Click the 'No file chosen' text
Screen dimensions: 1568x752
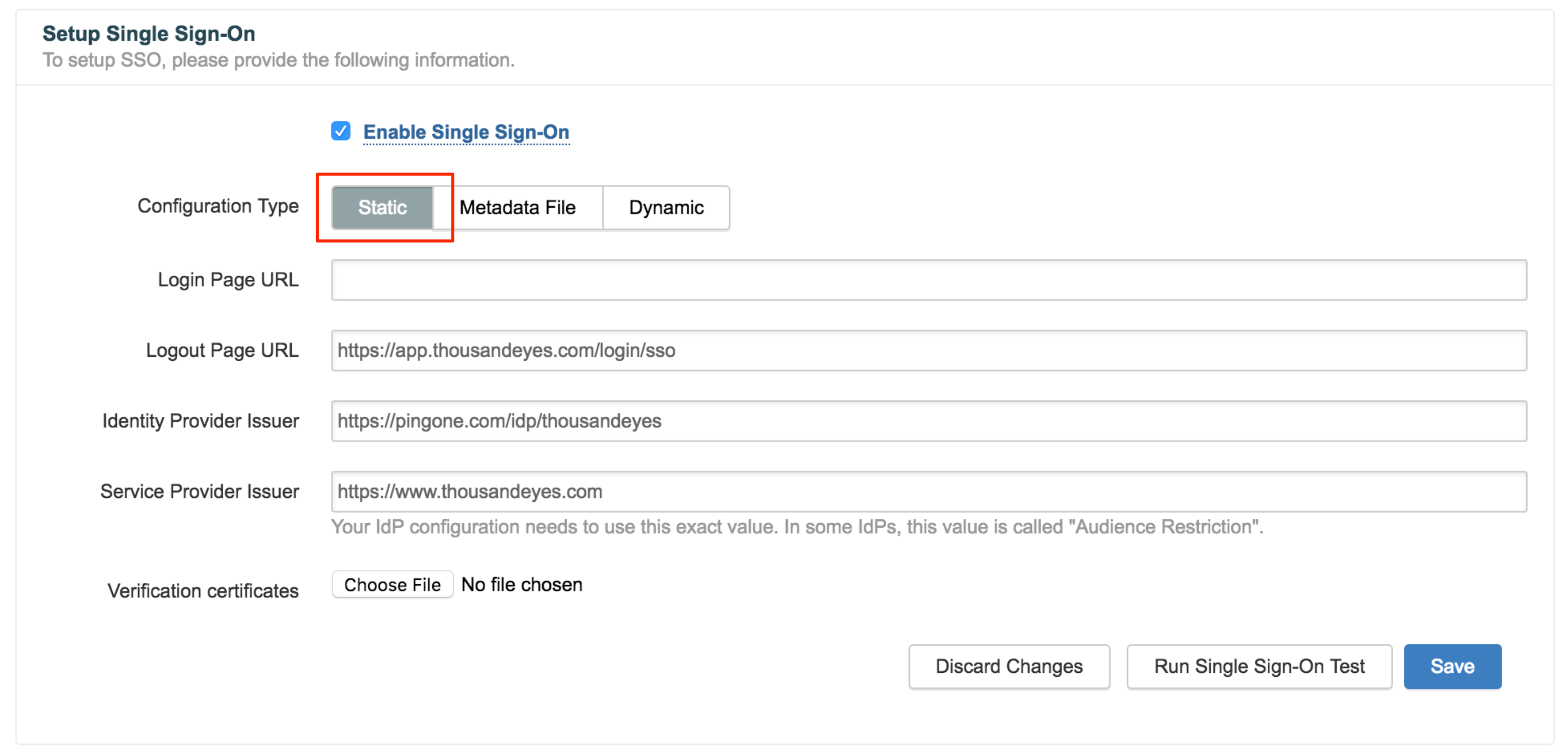pos(521,585)
